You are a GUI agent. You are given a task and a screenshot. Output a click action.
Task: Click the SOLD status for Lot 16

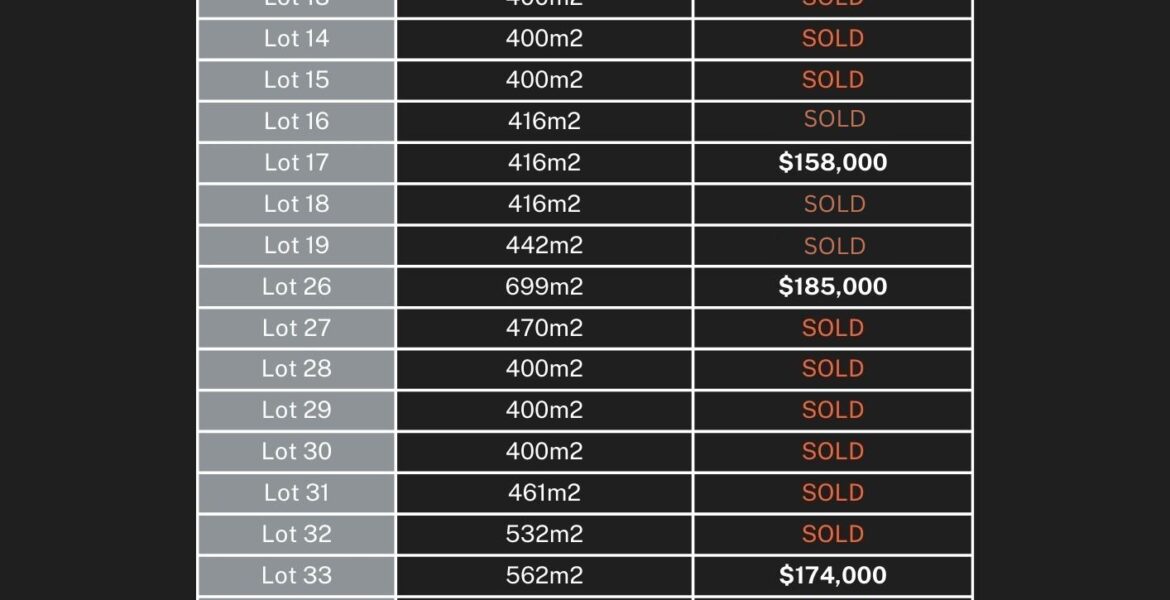(x=832, y=121)
